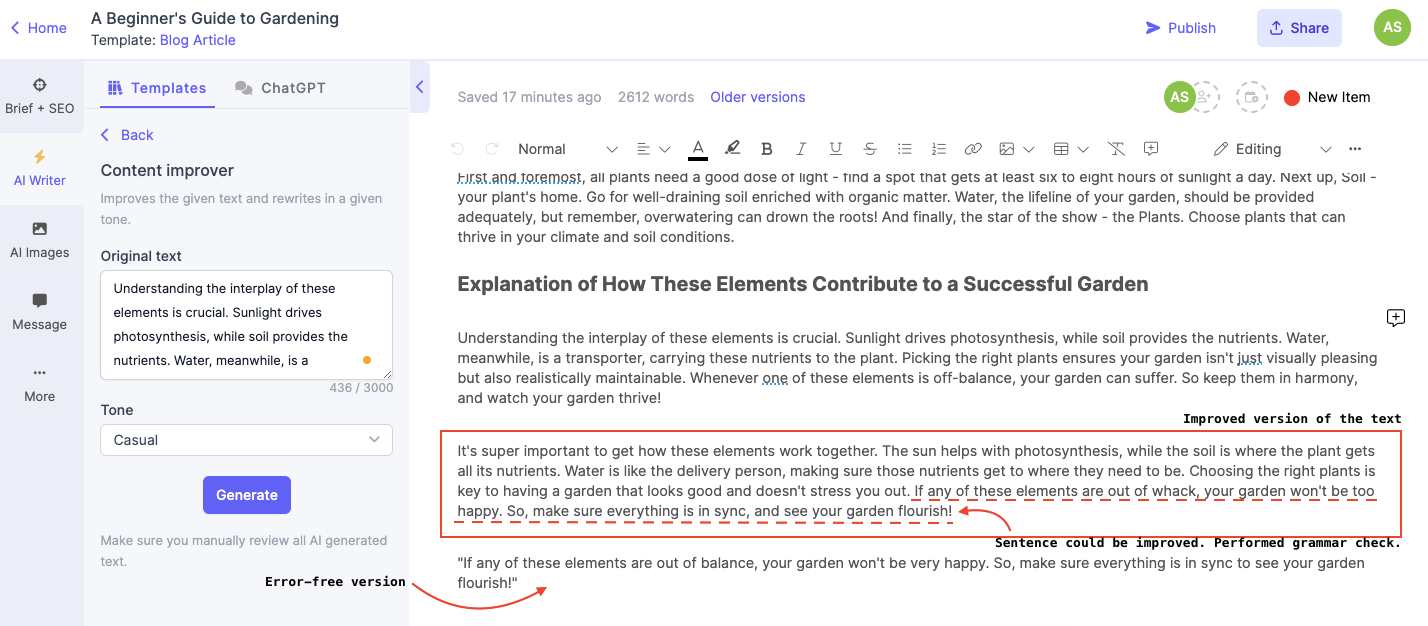Screen dimensions: 1428x626
Task: Click the Saved 17 minutes ago status
Action: click(x=529, y=97)
